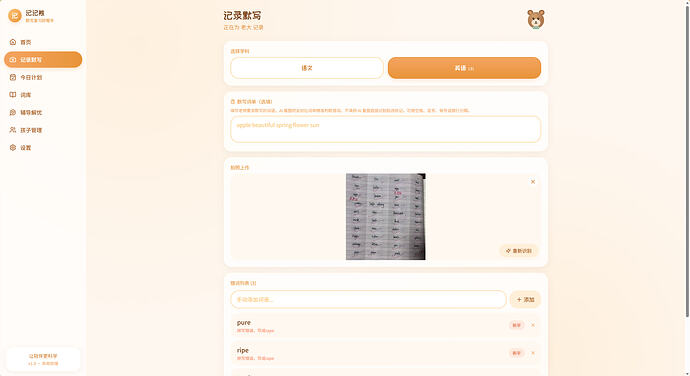
Task: Click the 添加 add button
Action: coord(525,299)
